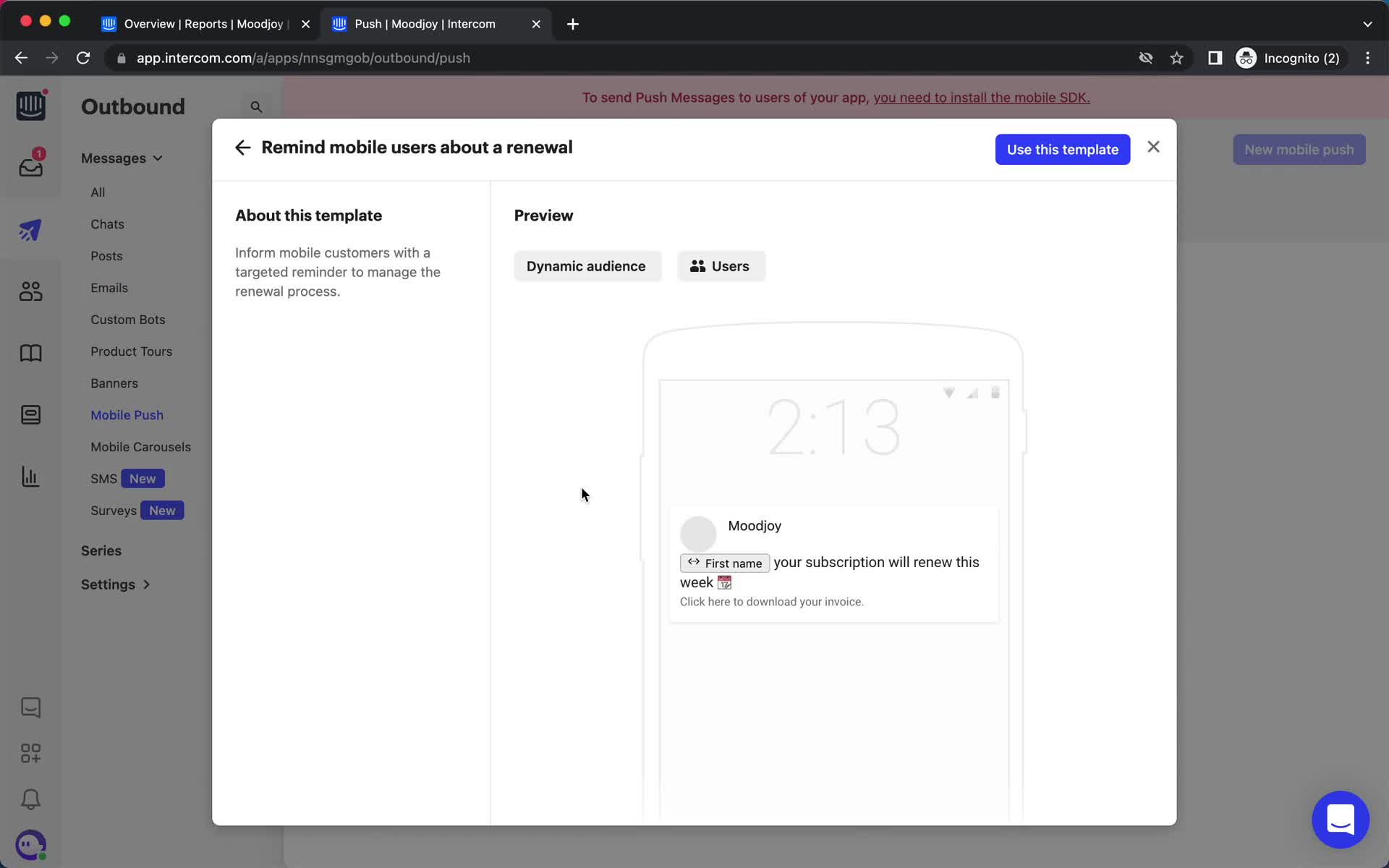1389x868 pixels.
Task: Click the mobile preview phone thumbnail
Action: click(x=833, y=500)
